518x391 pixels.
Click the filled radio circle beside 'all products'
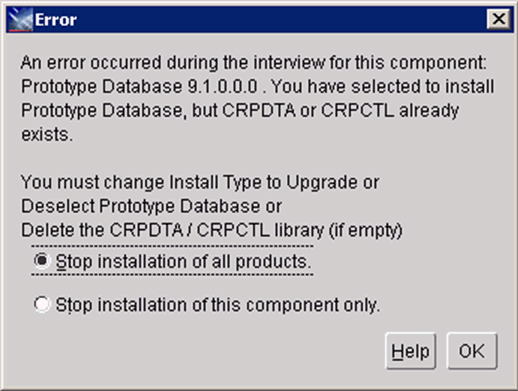coord(42,261)
